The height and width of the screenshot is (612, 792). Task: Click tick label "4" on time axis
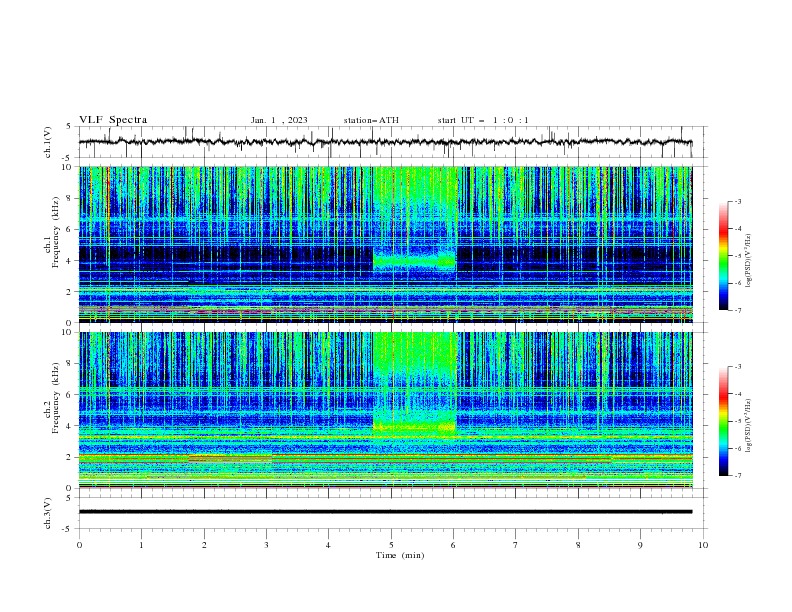coord(328,545)
